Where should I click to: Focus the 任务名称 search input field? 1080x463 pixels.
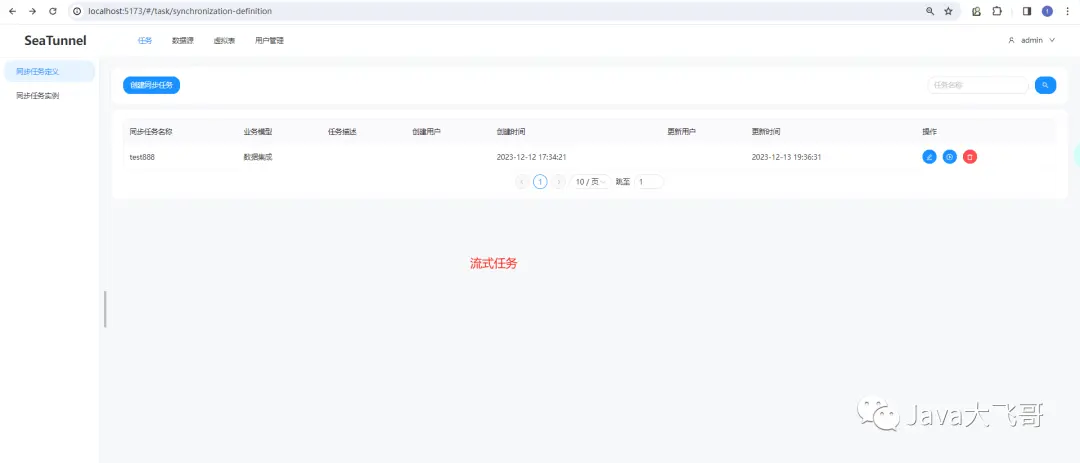[977, 85]
